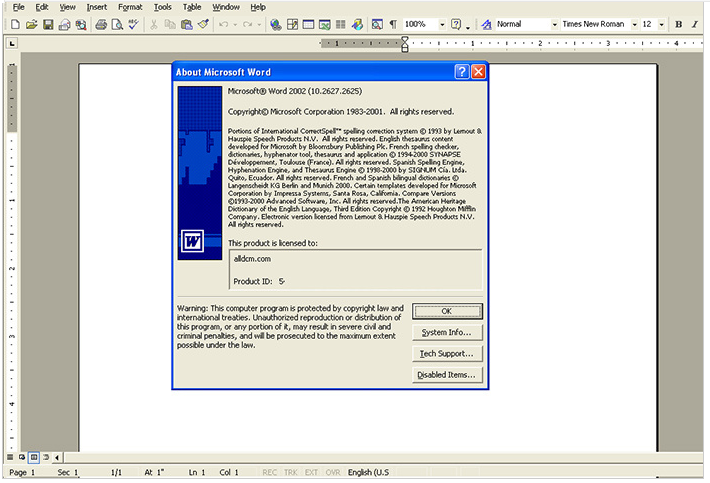Screen dimensions: 710x483
Task: Click the Microsoft Word Help icon
Action: (456, 24)
